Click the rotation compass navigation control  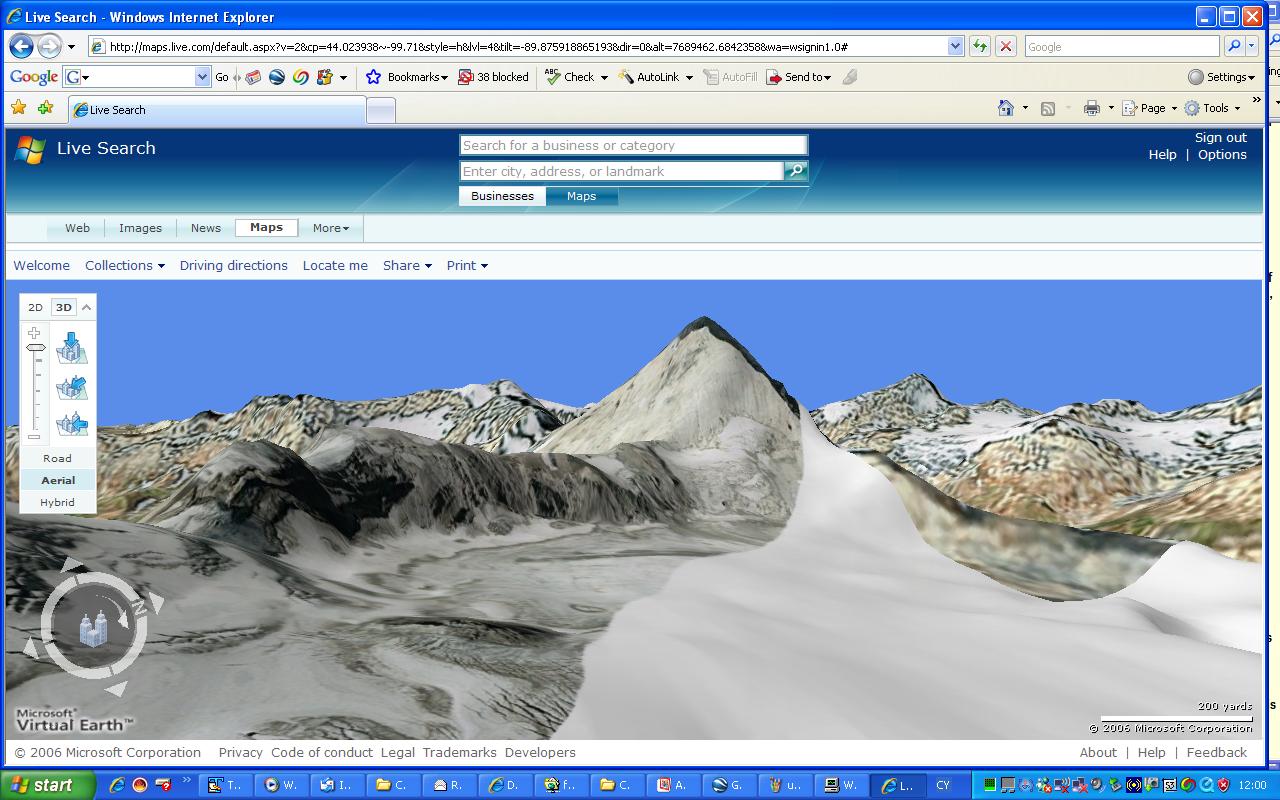(93, 626)
